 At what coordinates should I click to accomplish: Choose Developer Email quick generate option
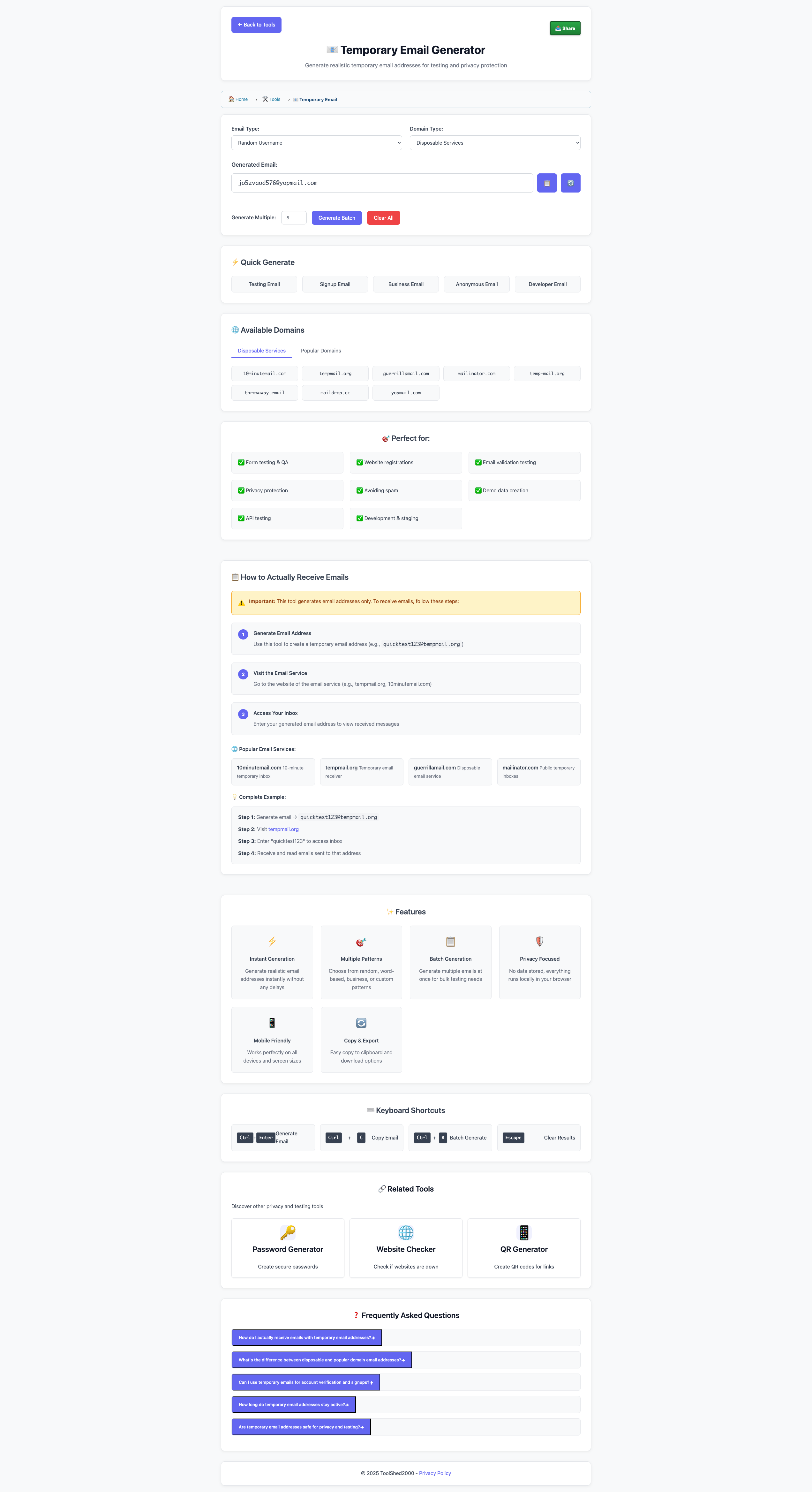click(547, 284)
